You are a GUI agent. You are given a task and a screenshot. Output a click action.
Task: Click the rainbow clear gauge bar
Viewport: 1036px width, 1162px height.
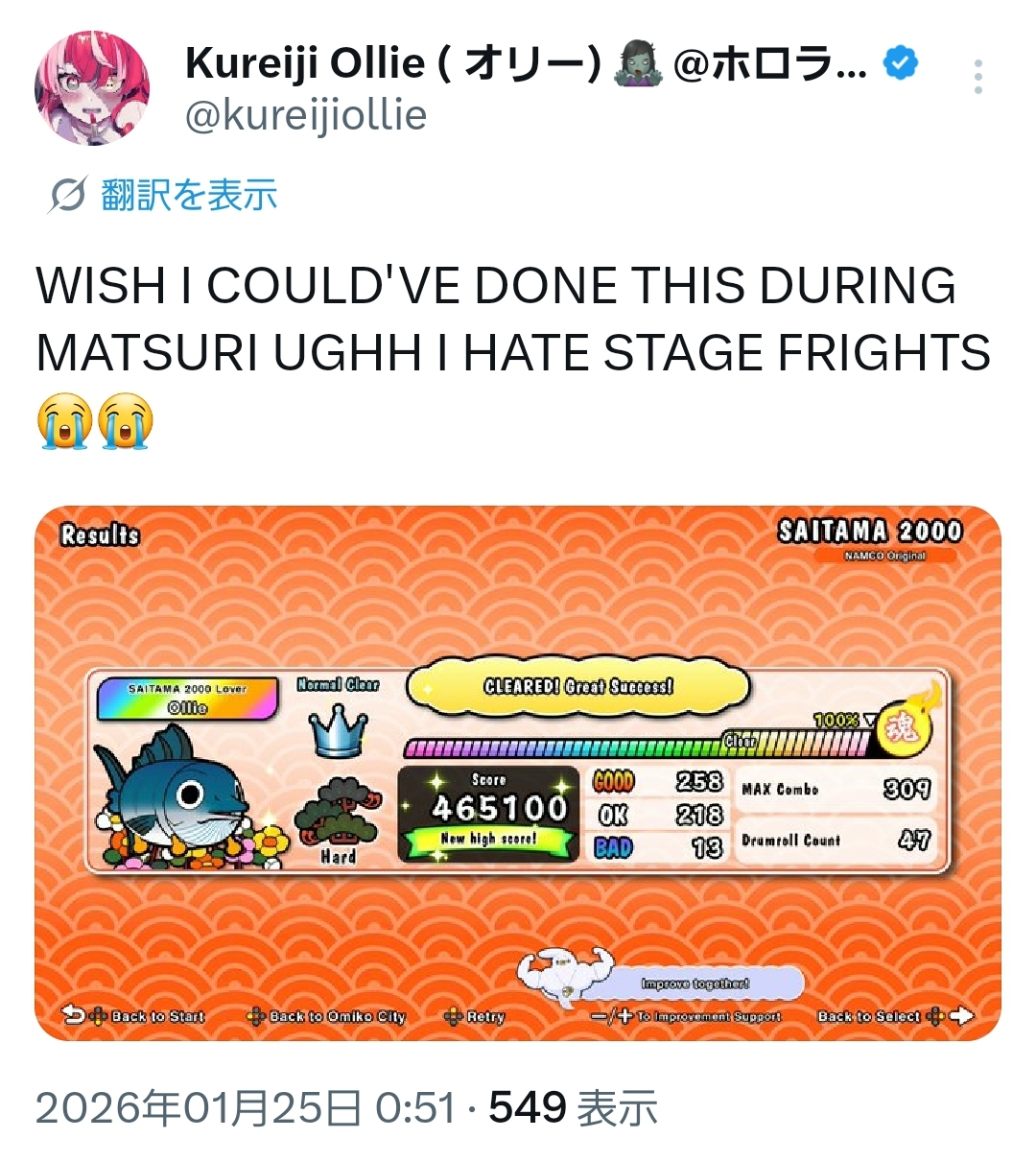point(638,747)
